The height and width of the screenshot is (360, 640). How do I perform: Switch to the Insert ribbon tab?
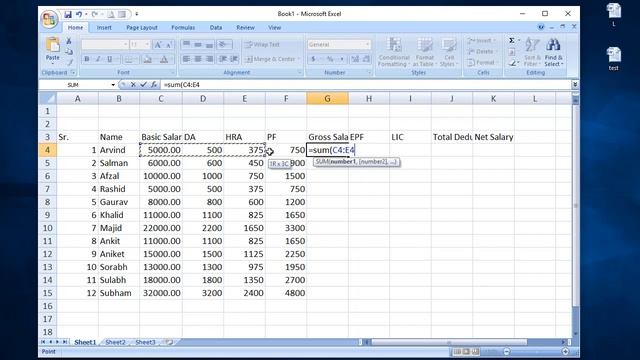(104, 27)
